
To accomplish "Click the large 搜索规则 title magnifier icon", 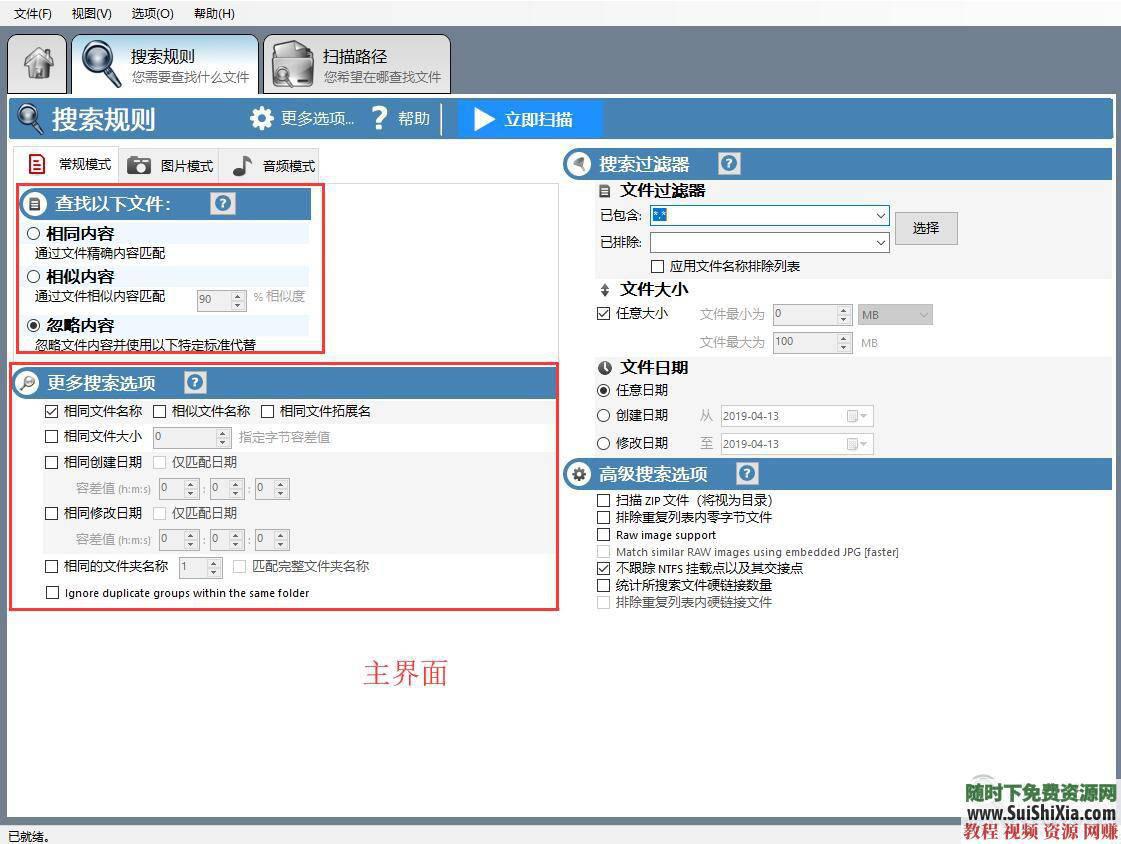I will (30, 119).
